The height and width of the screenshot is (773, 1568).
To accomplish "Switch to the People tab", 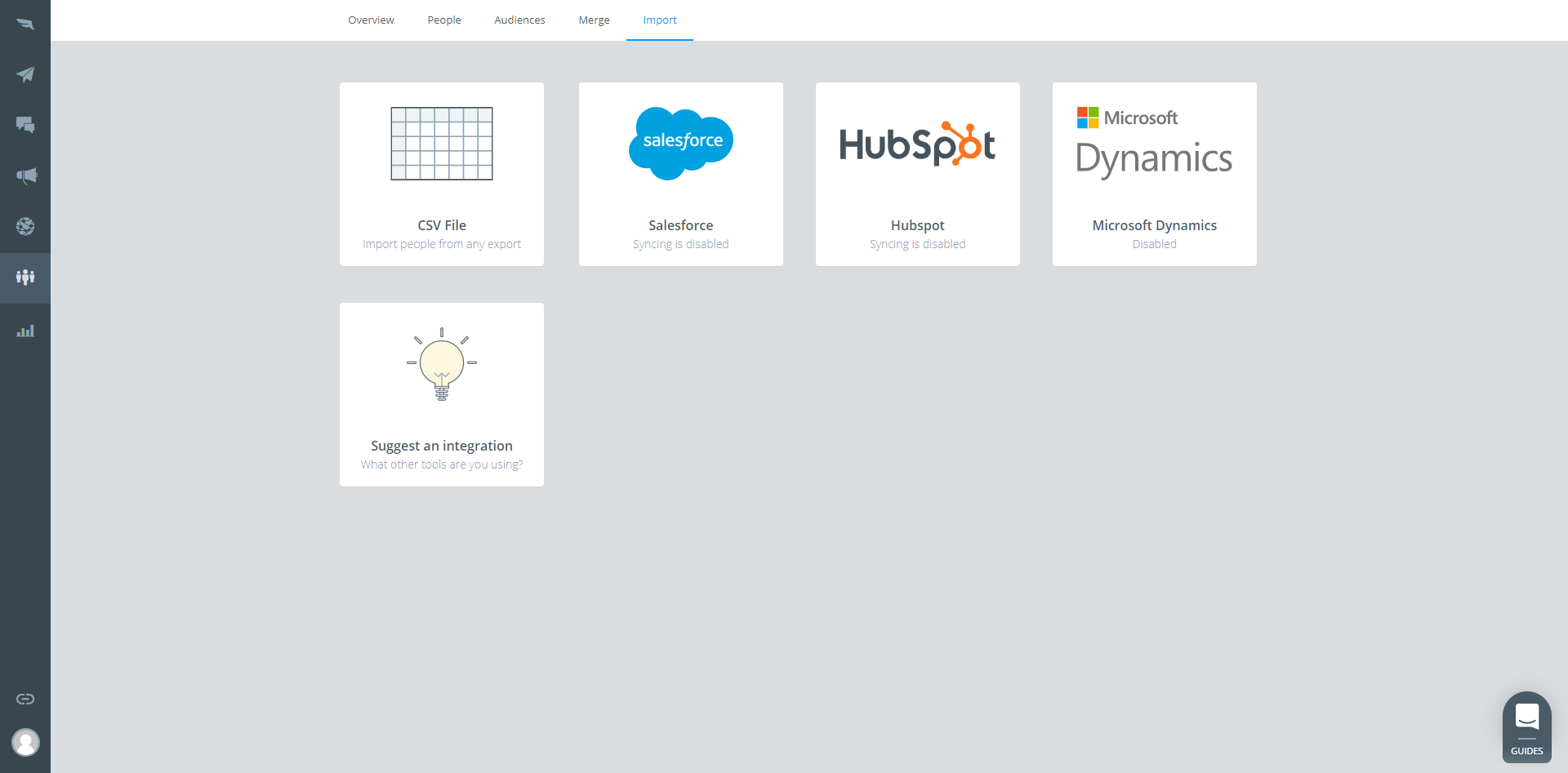I will point(444,20).
